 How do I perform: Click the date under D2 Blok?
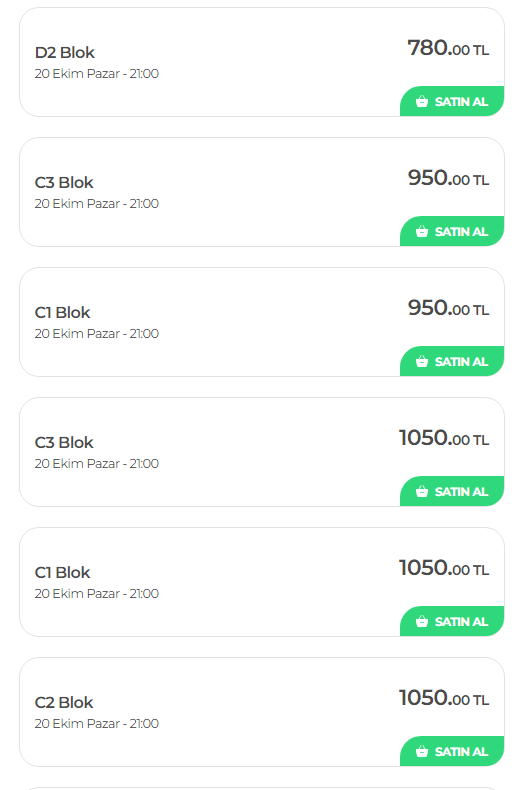97,74
